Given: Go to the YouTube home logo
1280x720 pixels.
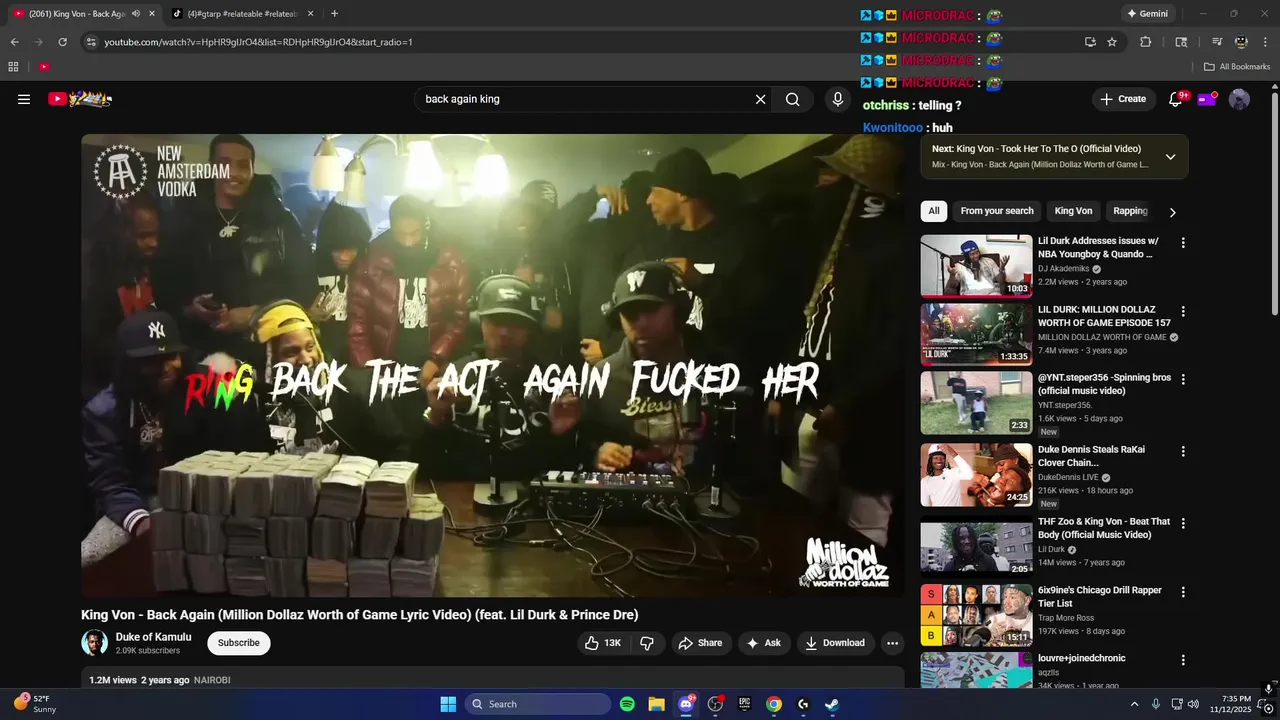Looking at the screenshot, I should pos(80,99).
